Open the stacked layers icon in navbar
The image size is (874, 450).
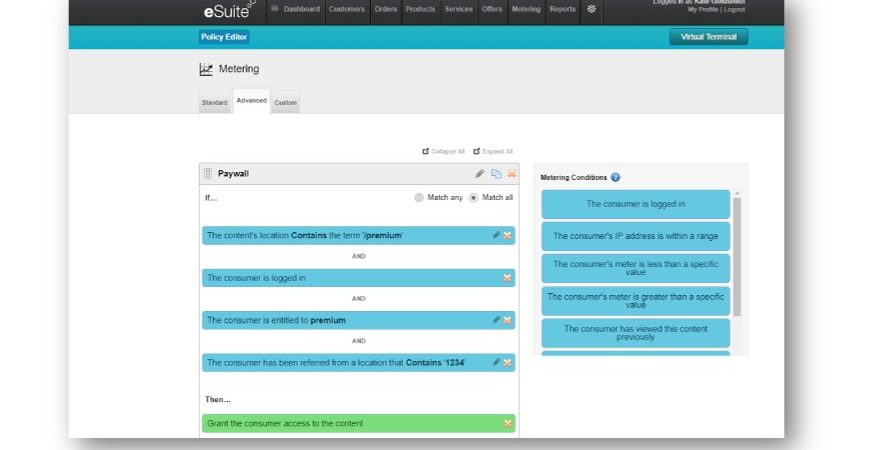pyautogui.click(x=591, y=9)
